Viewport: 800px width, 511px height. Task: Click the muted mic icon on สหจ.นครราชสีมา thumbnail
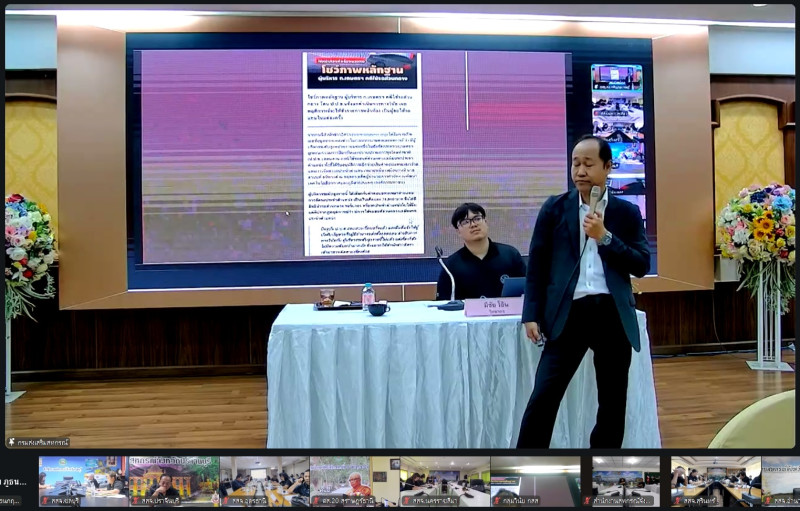click(x=406, y=500)
